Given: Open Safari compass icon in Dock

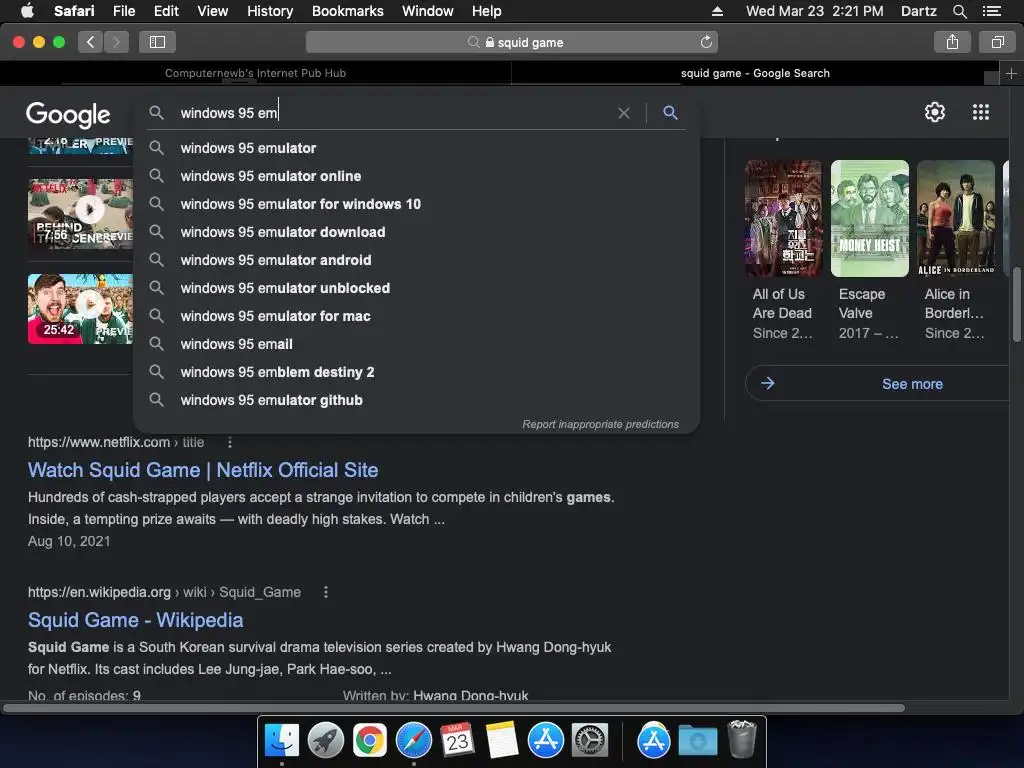Looking at the screenshot, I should point(413,741).
